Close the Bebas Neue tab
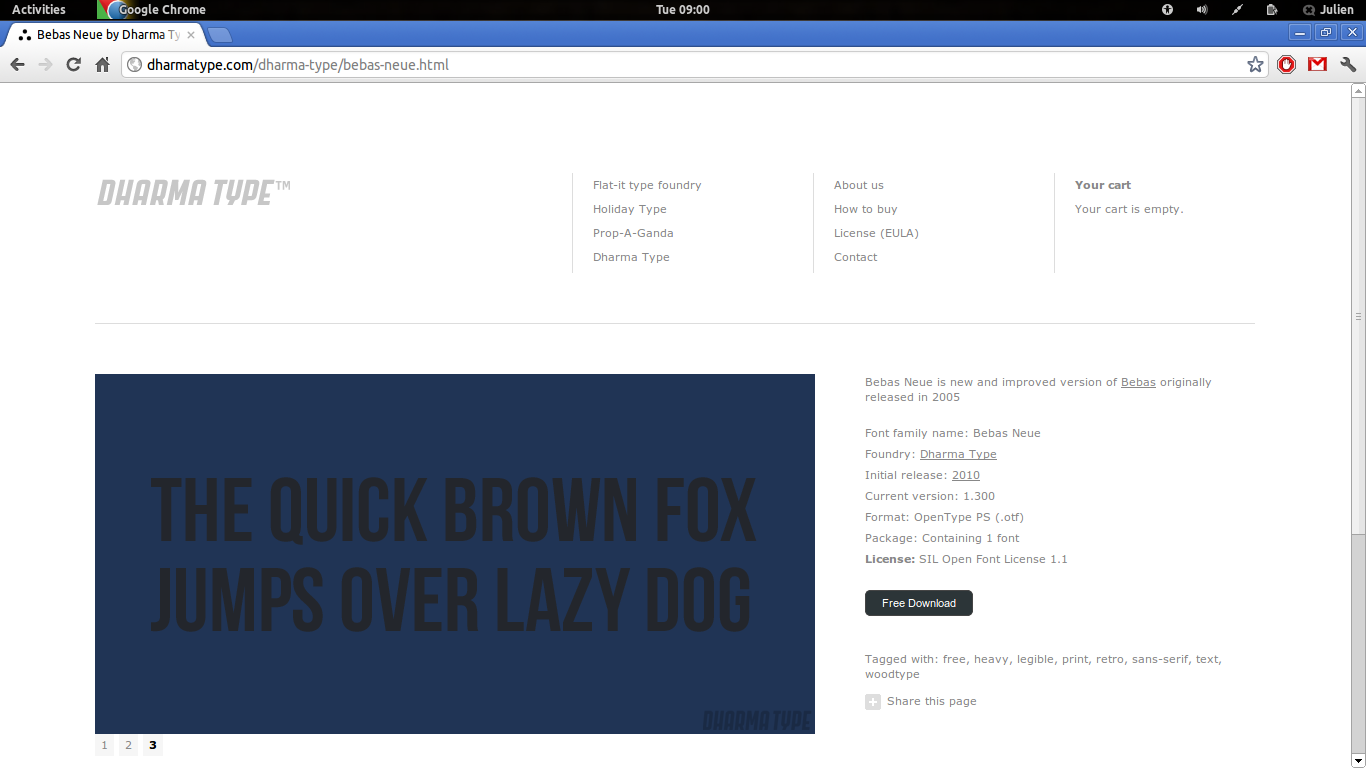The height and width of the screenshot is (768, 1366). pyautogui.click(x=191, y=35)
